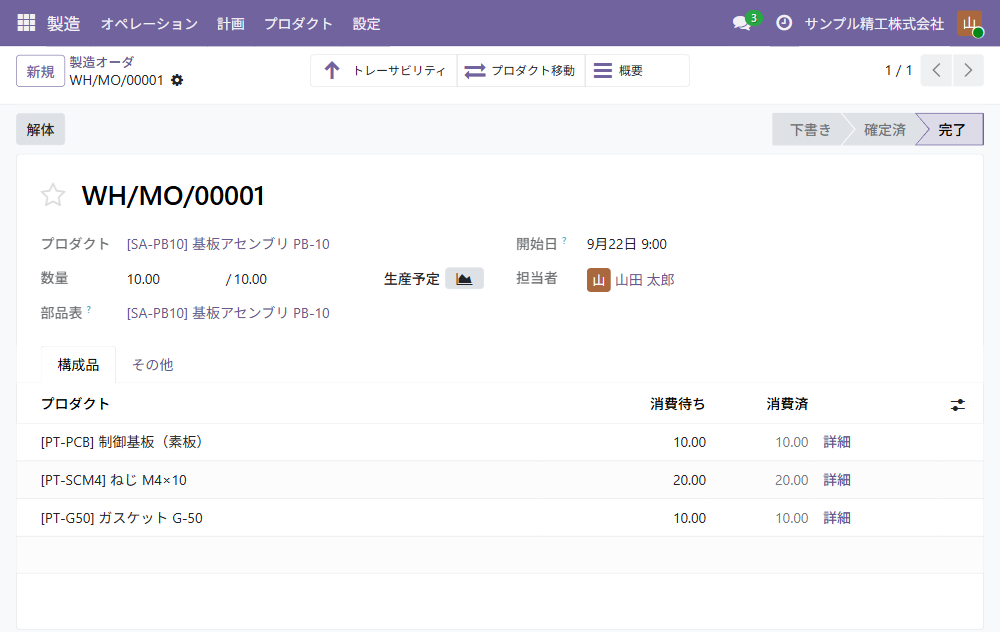Open the gear actions menu beside WH/MO/00001

click(x=177, y=80)
